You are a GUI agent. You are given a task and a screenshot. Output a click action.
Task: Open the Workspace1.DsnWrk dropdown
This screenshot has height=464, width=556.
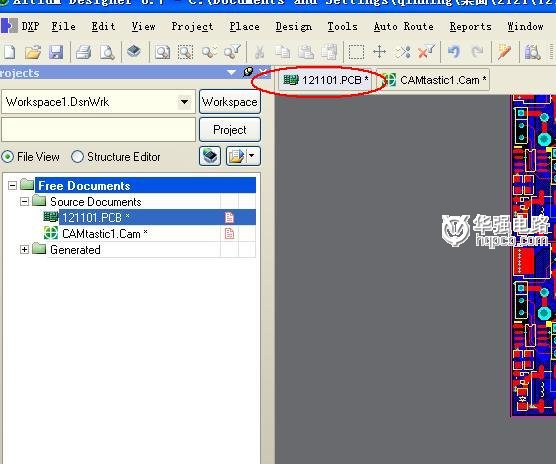184,102
